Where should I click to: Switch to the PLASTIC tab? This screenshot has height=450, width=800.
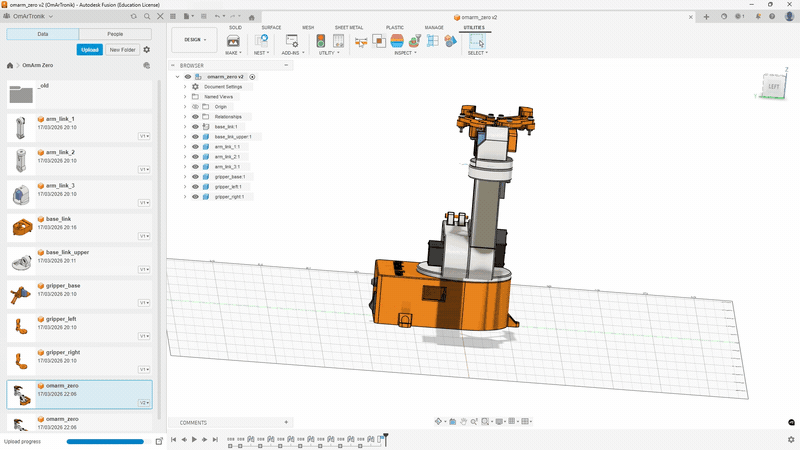[395, 28]
